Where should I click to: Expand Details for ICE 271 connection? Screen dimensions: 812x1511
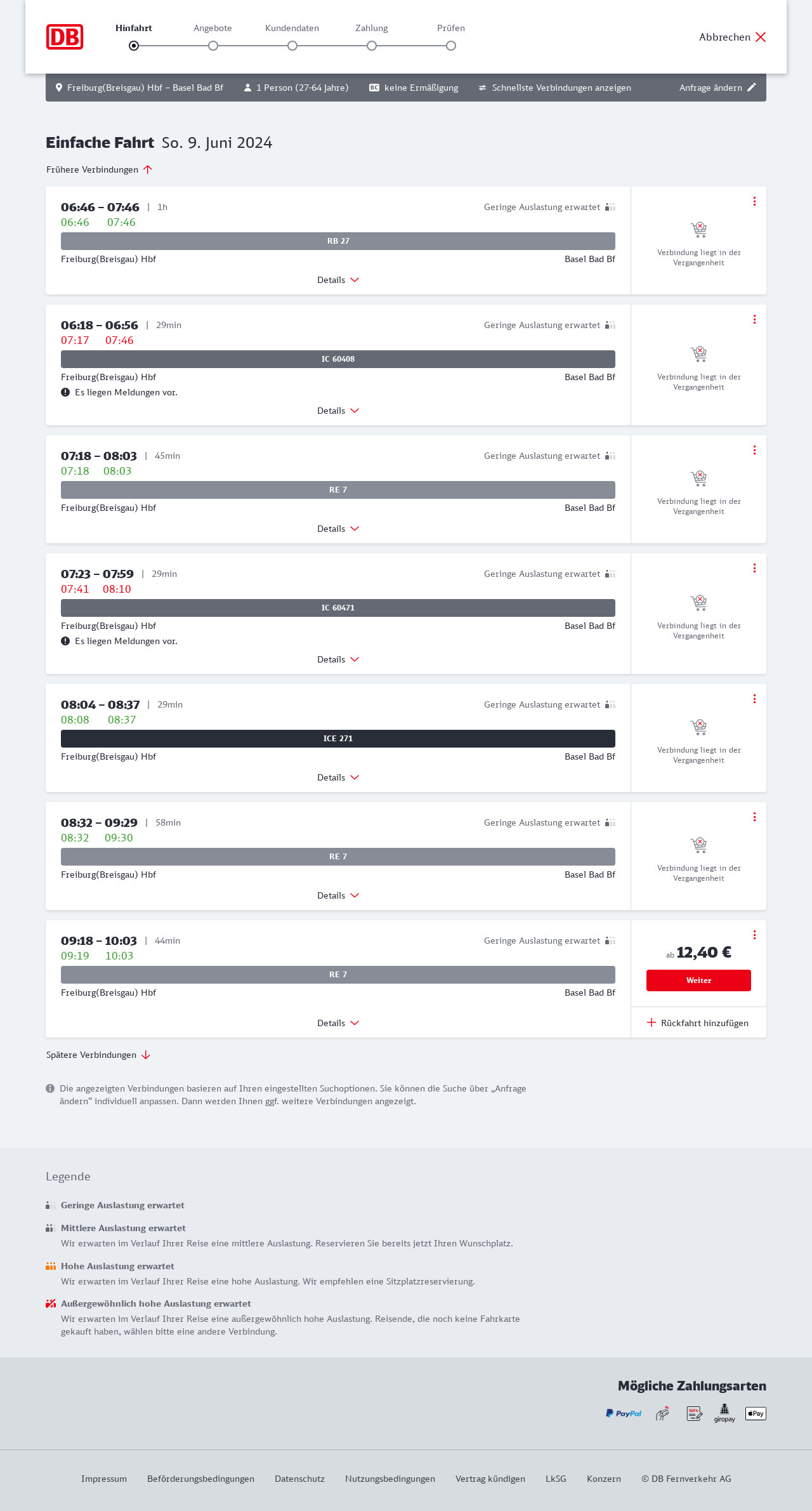(338, 777)
